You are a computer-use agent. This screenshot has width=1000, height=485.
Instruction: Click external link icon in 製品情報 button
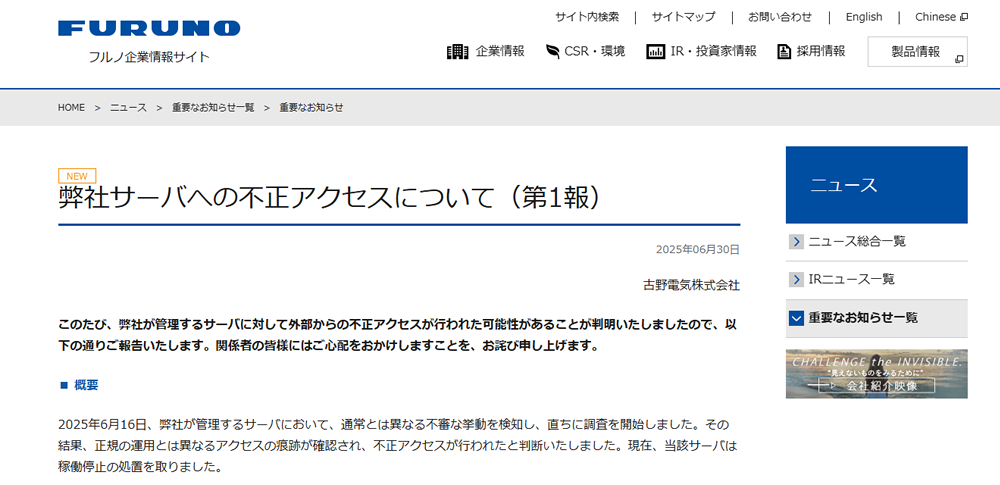959,59
